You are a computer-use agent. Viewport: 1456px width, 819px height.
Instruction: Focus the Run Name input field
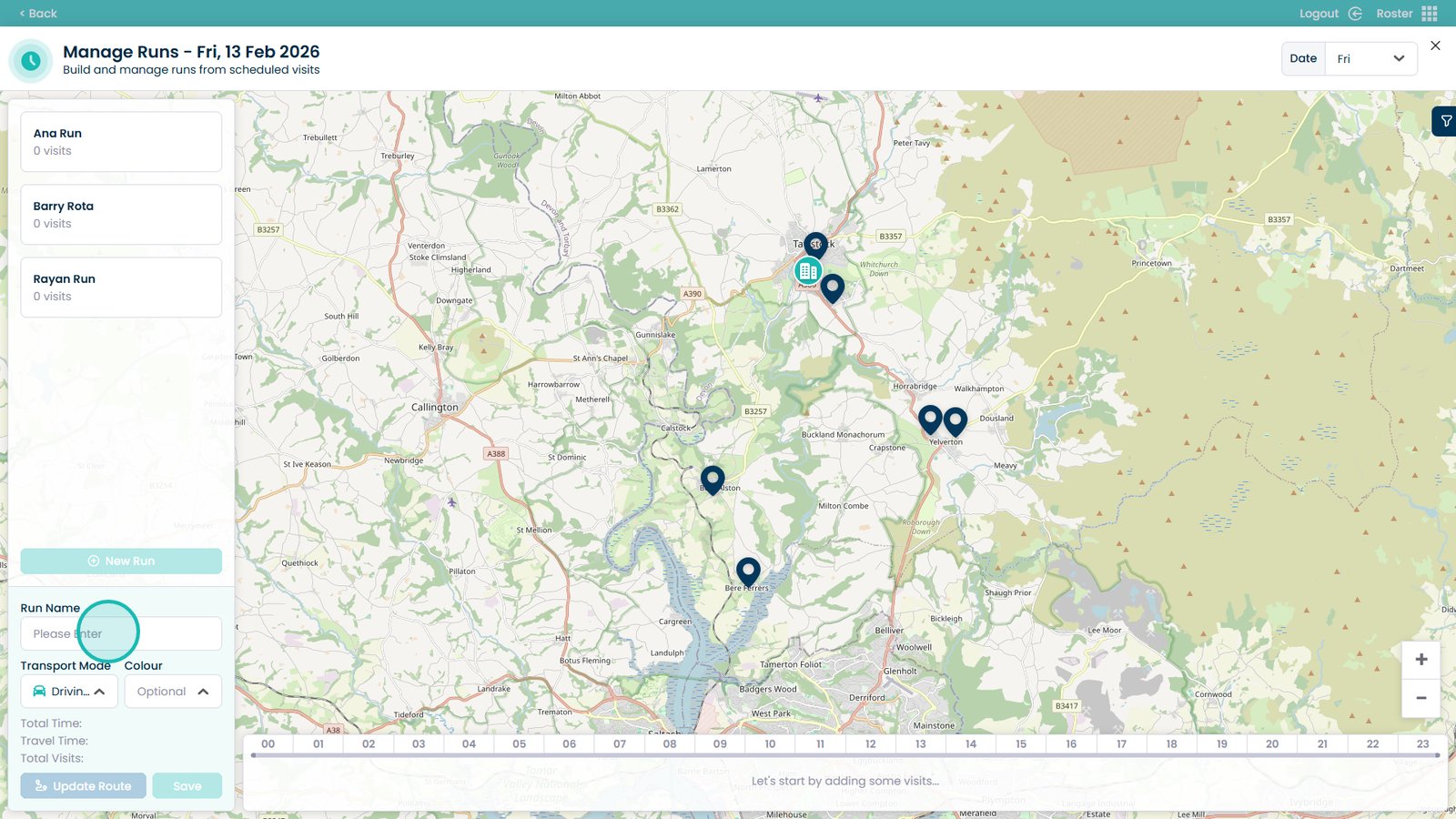click(121, 634)
